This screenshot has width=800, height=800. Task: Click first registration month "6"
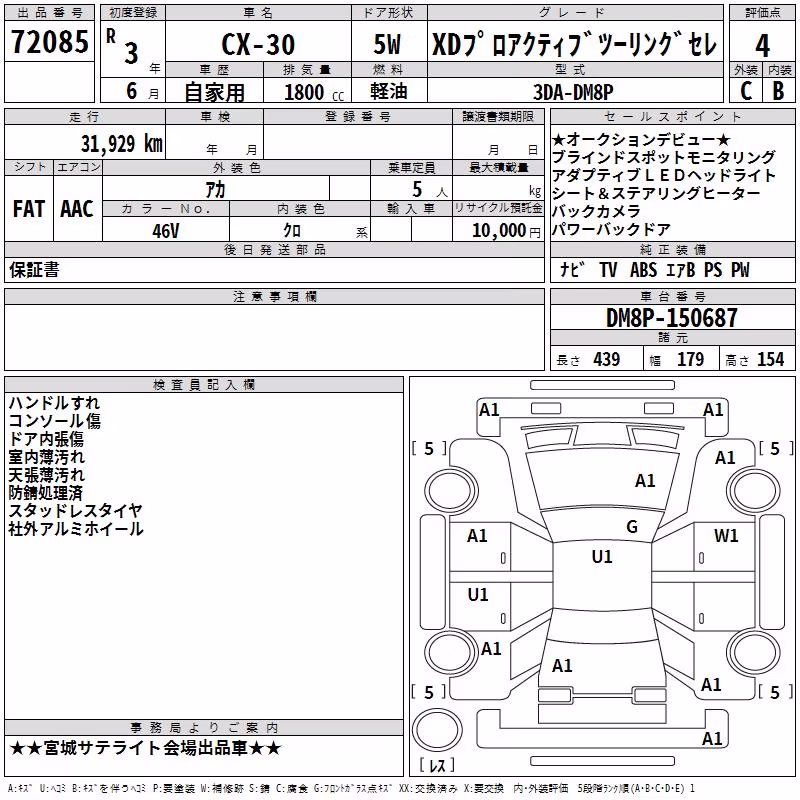coord(132,91)
